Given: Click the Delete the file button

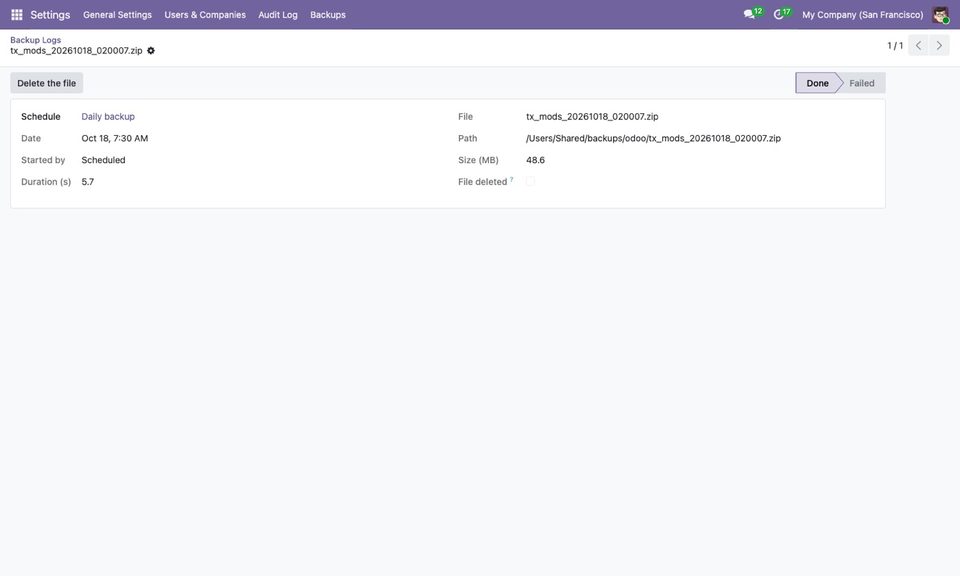Looking at the screenshot, I should click(47, 83).
